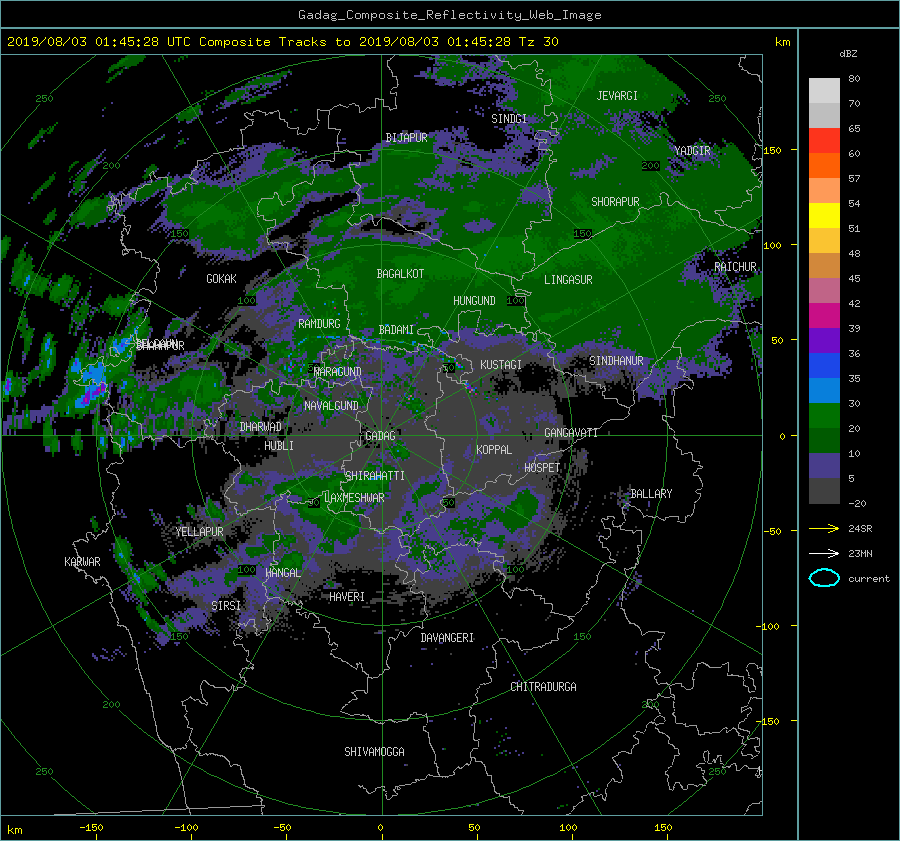
Task: Click the BIJAPUR city label
Action: pyautogui.click(x=406, y=138)
